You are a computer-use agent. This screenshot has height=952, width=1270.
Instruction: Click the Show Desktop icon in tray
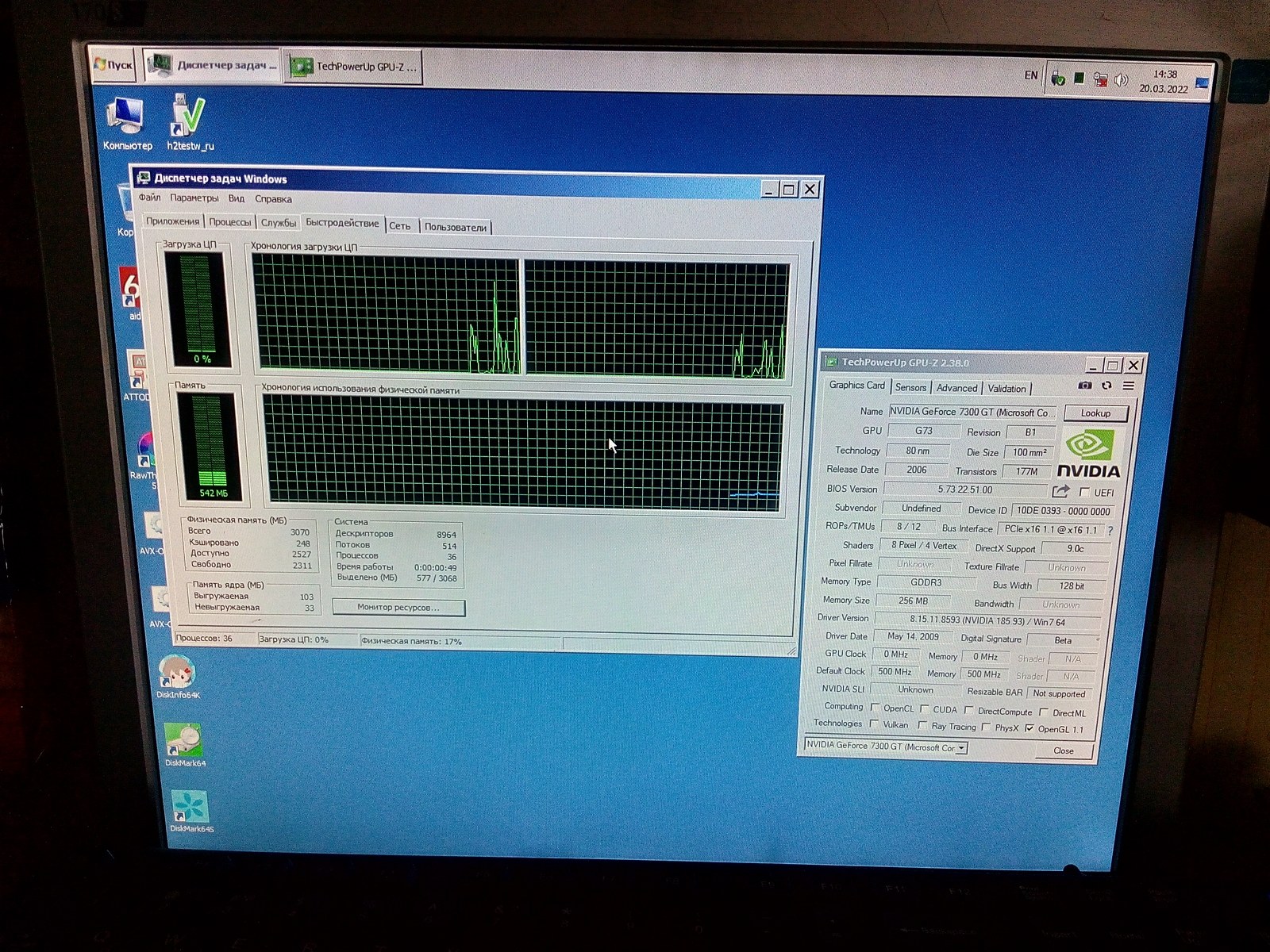click(1202, 83)
